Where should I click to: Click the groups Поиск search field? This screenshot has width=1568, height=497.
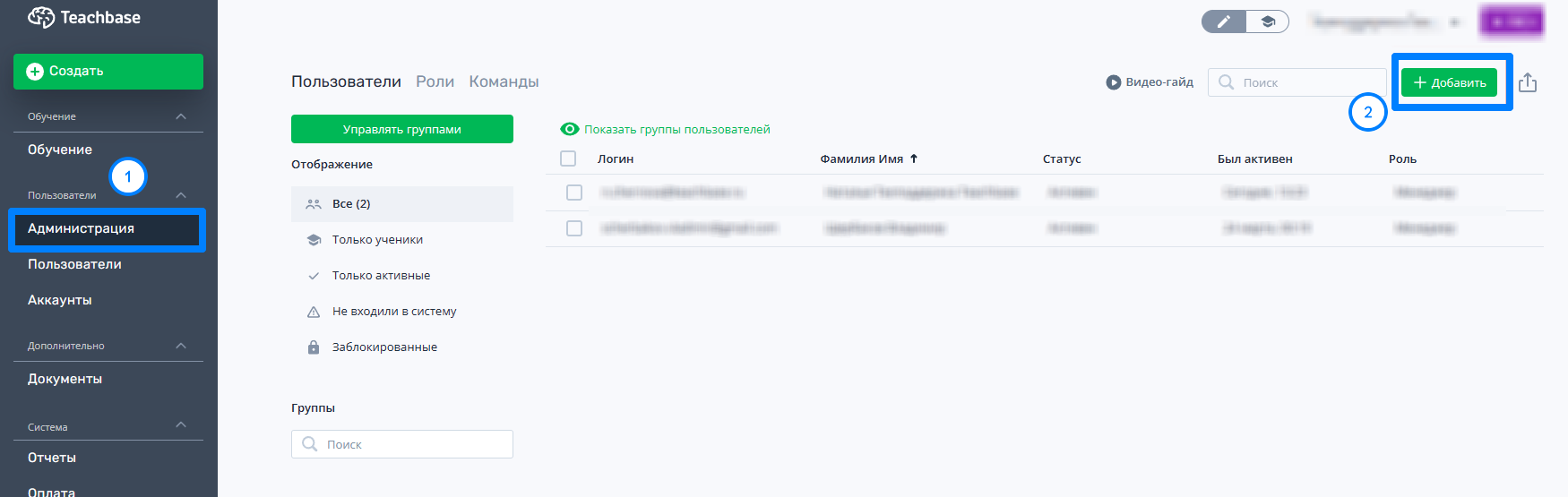[x=402, y=444]
